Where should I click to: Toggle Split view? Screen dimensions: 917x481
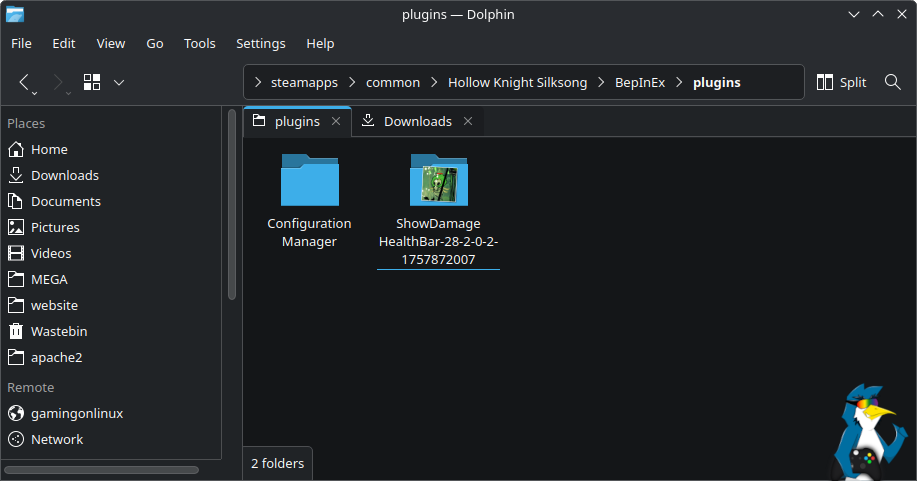tap(841, 82)
